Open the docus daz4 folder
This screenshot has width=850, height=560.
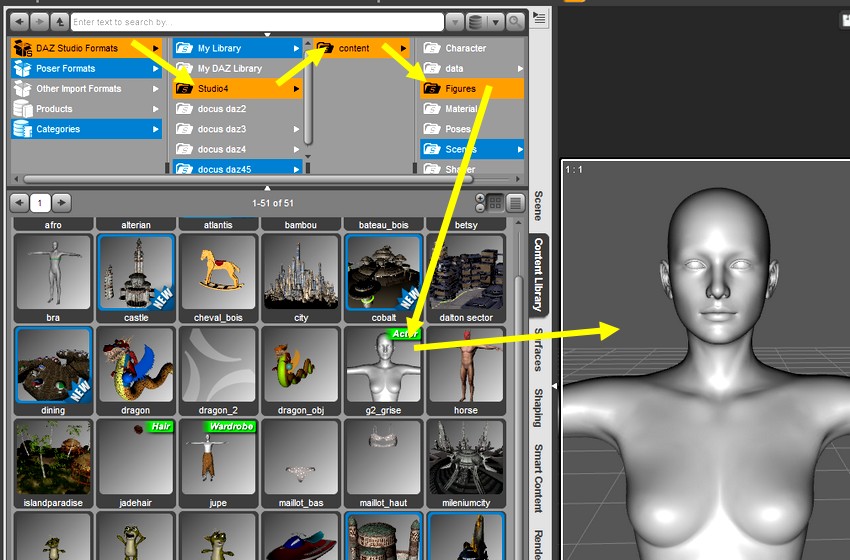[237, 149]
